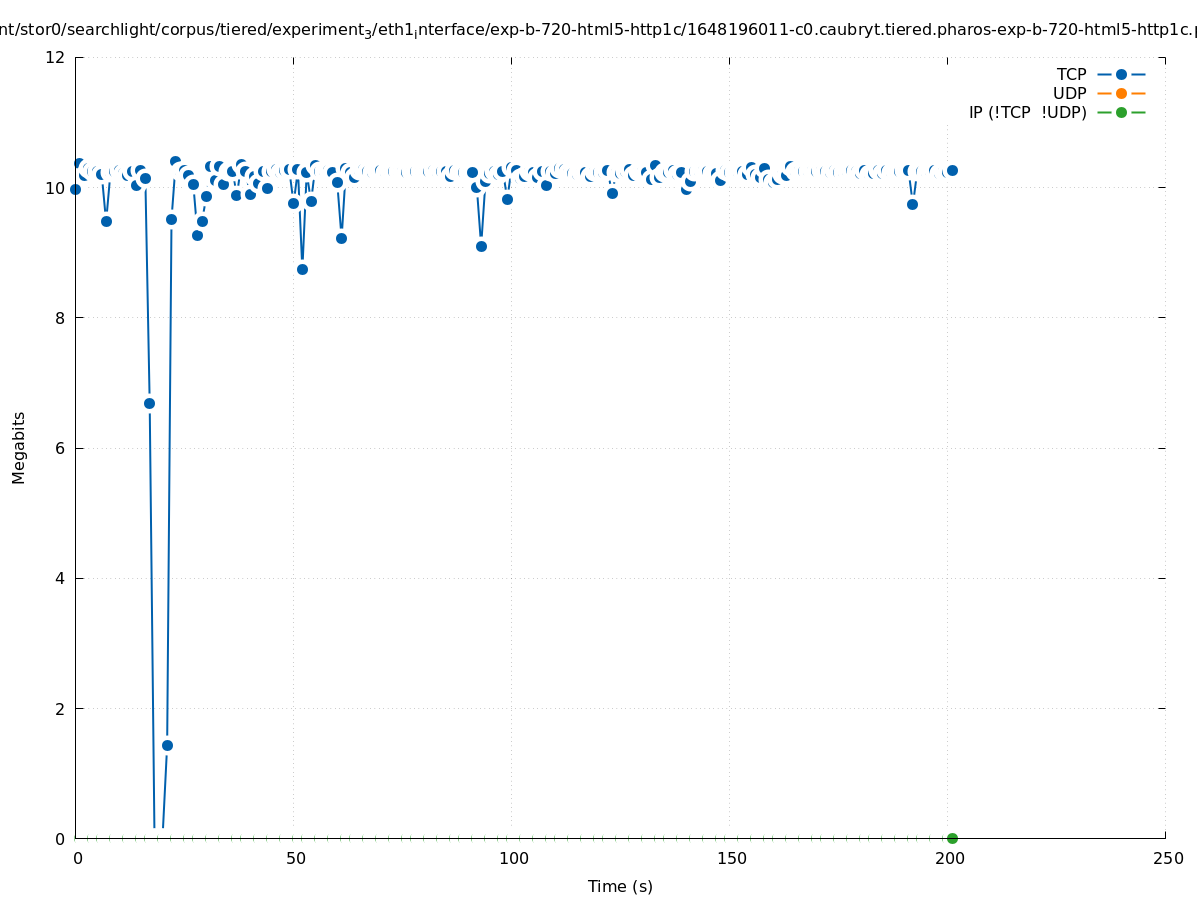Click the green data point on the x-axis
This screenshot has width=1197, height=900.
952,838
